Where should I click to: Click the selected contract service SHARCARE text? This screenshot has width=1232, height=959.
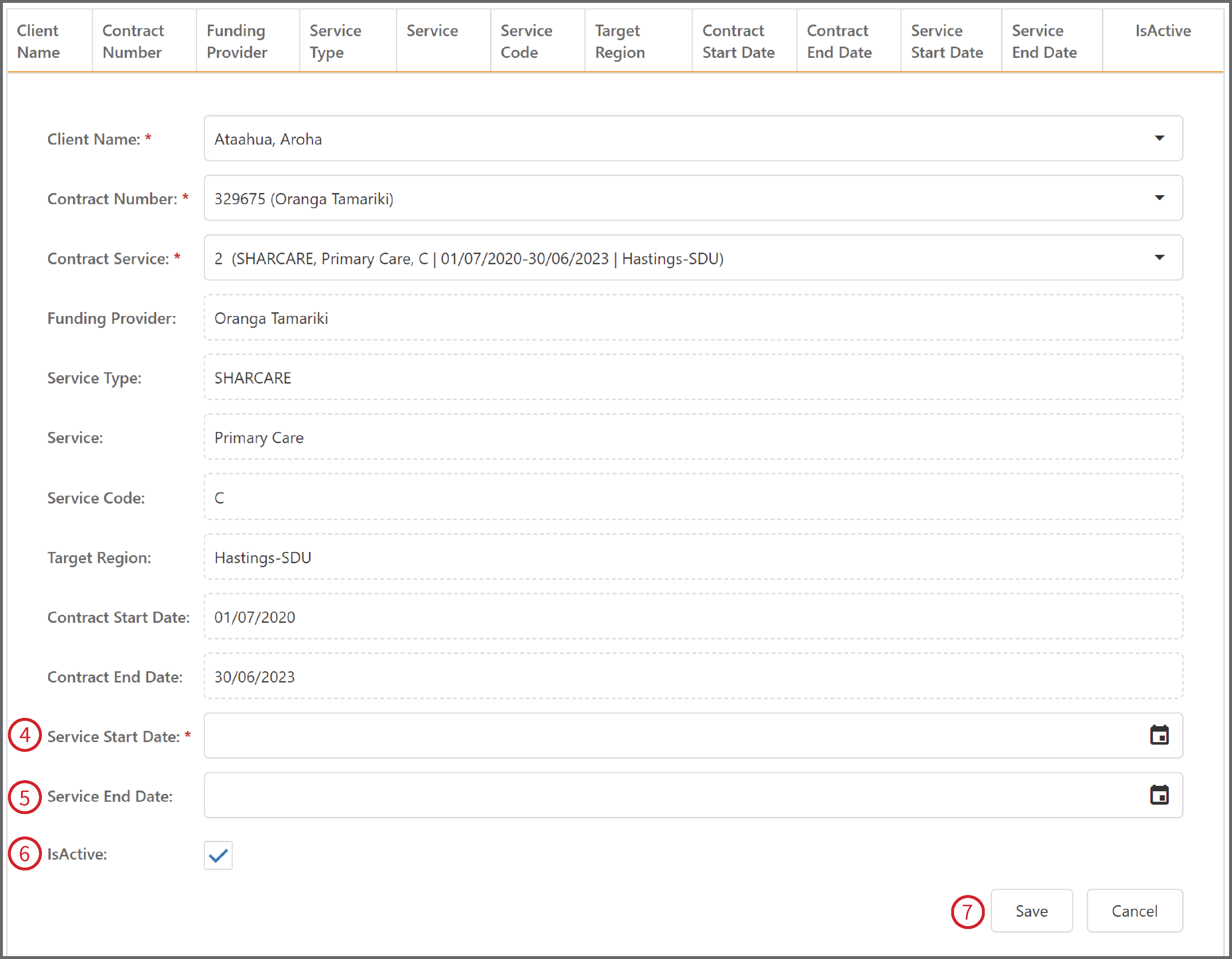click(469, 259)
